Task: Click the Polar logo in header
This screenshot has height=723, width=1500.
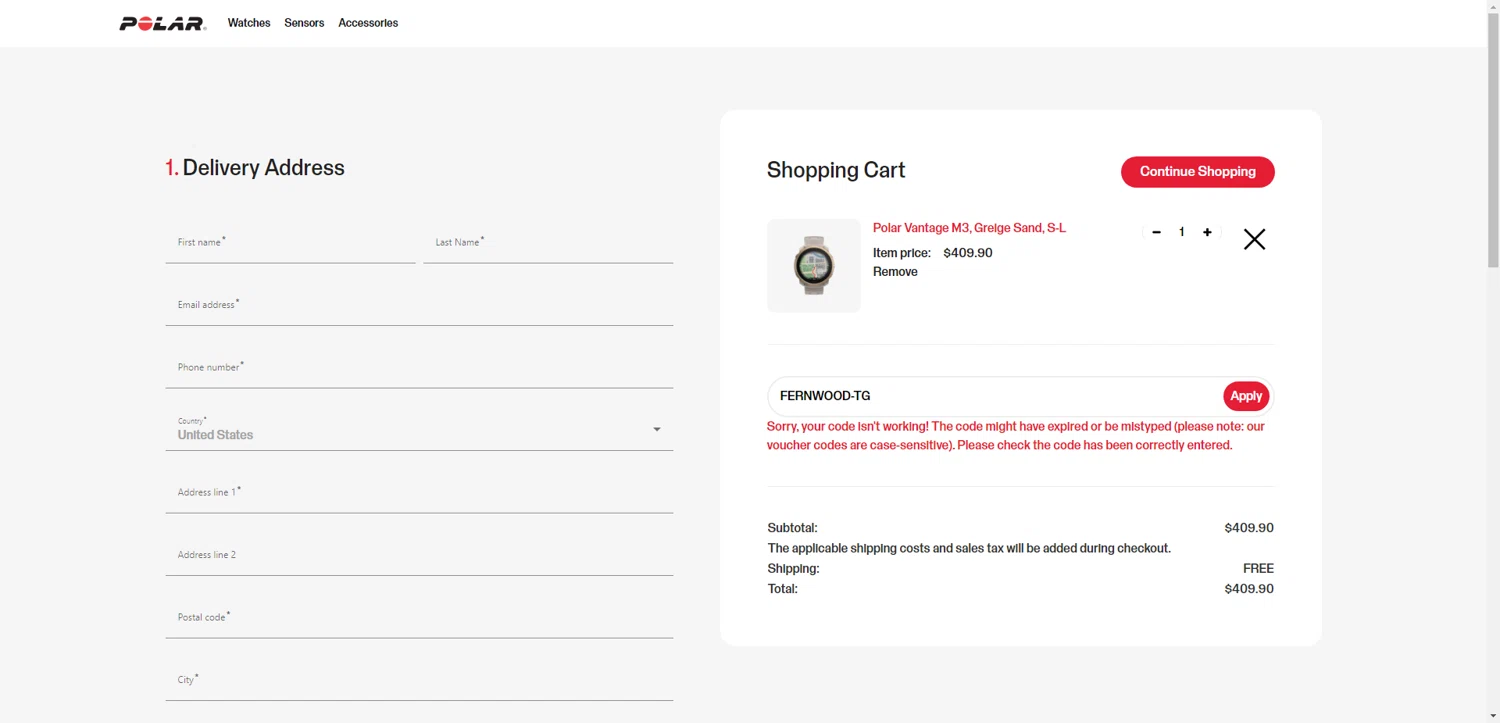Action: pos(163,23)
